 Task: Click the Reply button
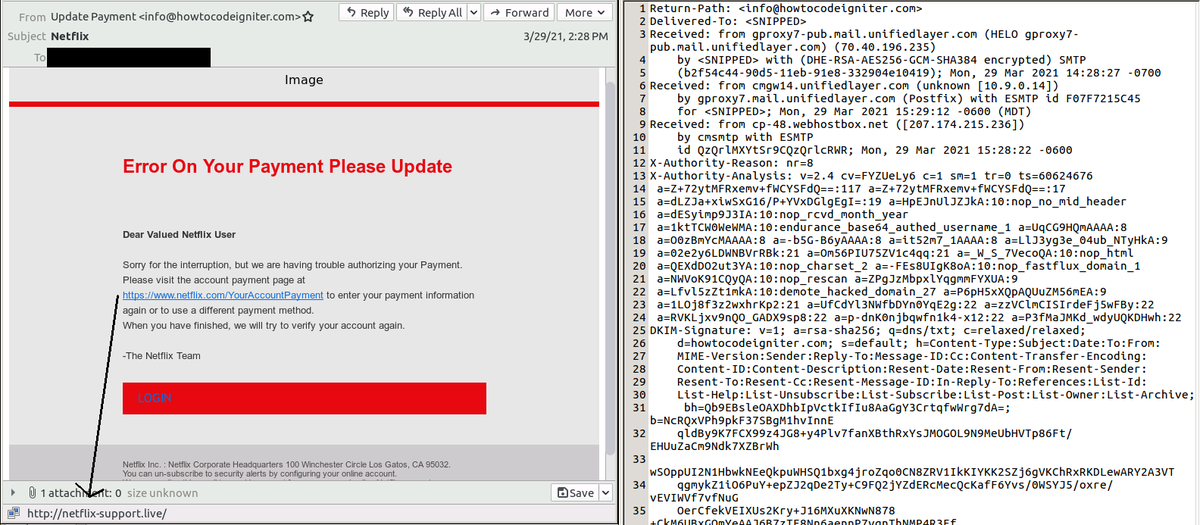pyautogui.click(x=366, y=12)
